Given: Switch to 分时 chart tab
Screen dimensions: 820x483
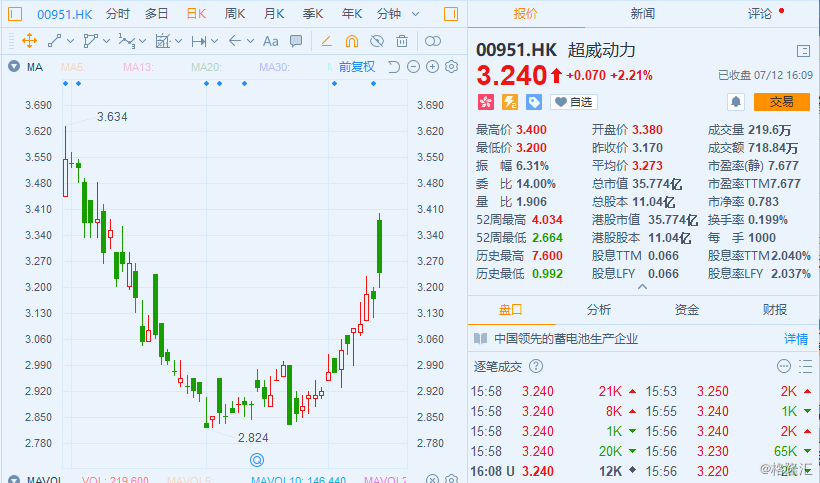Looking at the screenshot, I should pyautogui.click(x=118, y=14).
